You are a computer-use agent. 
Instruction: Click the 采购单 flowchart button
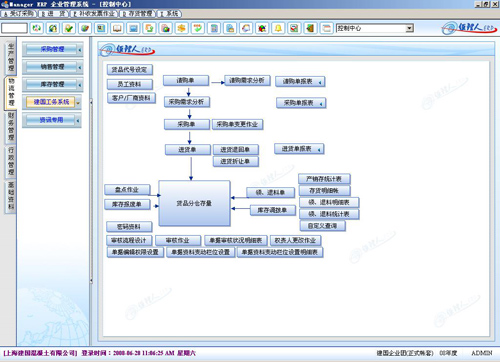(x=187, y=124)
